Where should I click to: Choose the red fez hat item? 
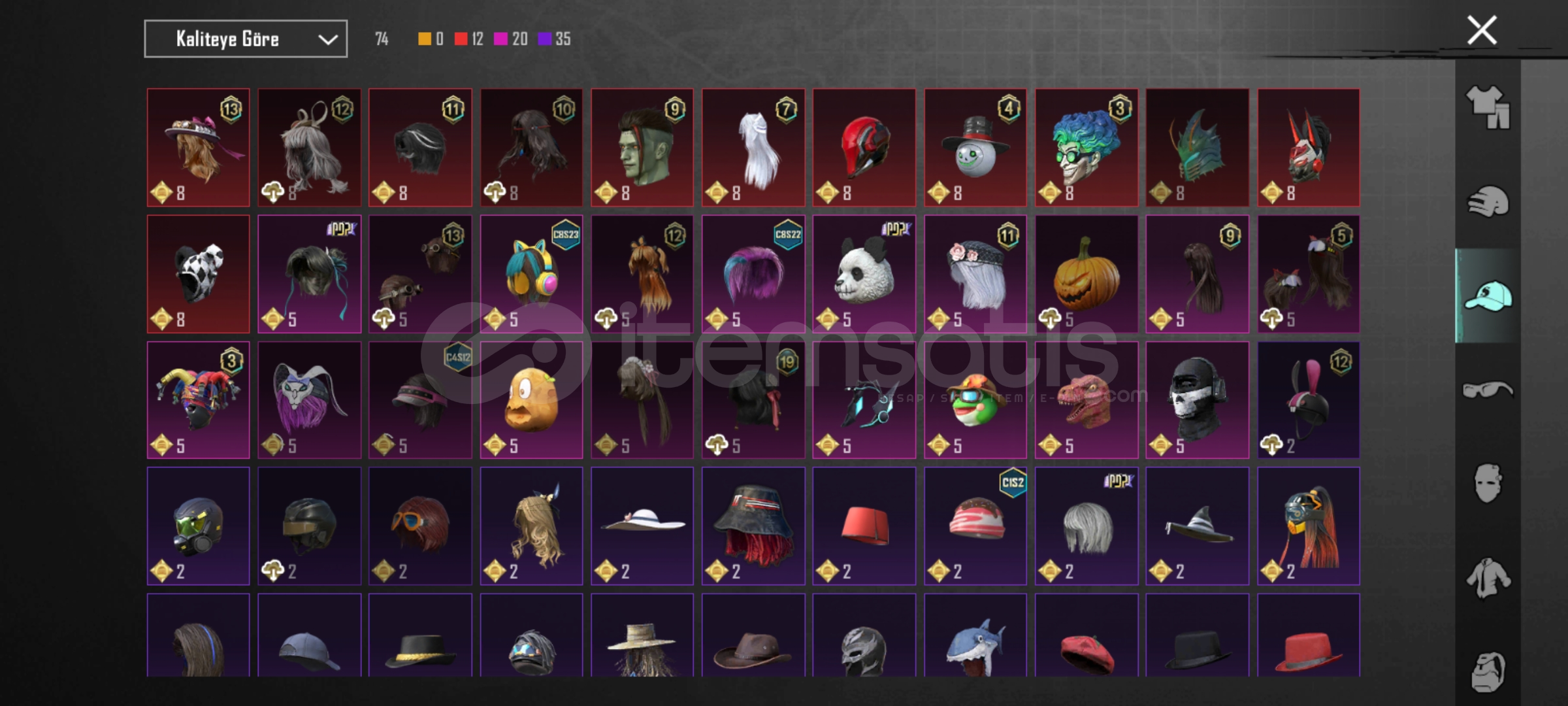coord(864,526)
